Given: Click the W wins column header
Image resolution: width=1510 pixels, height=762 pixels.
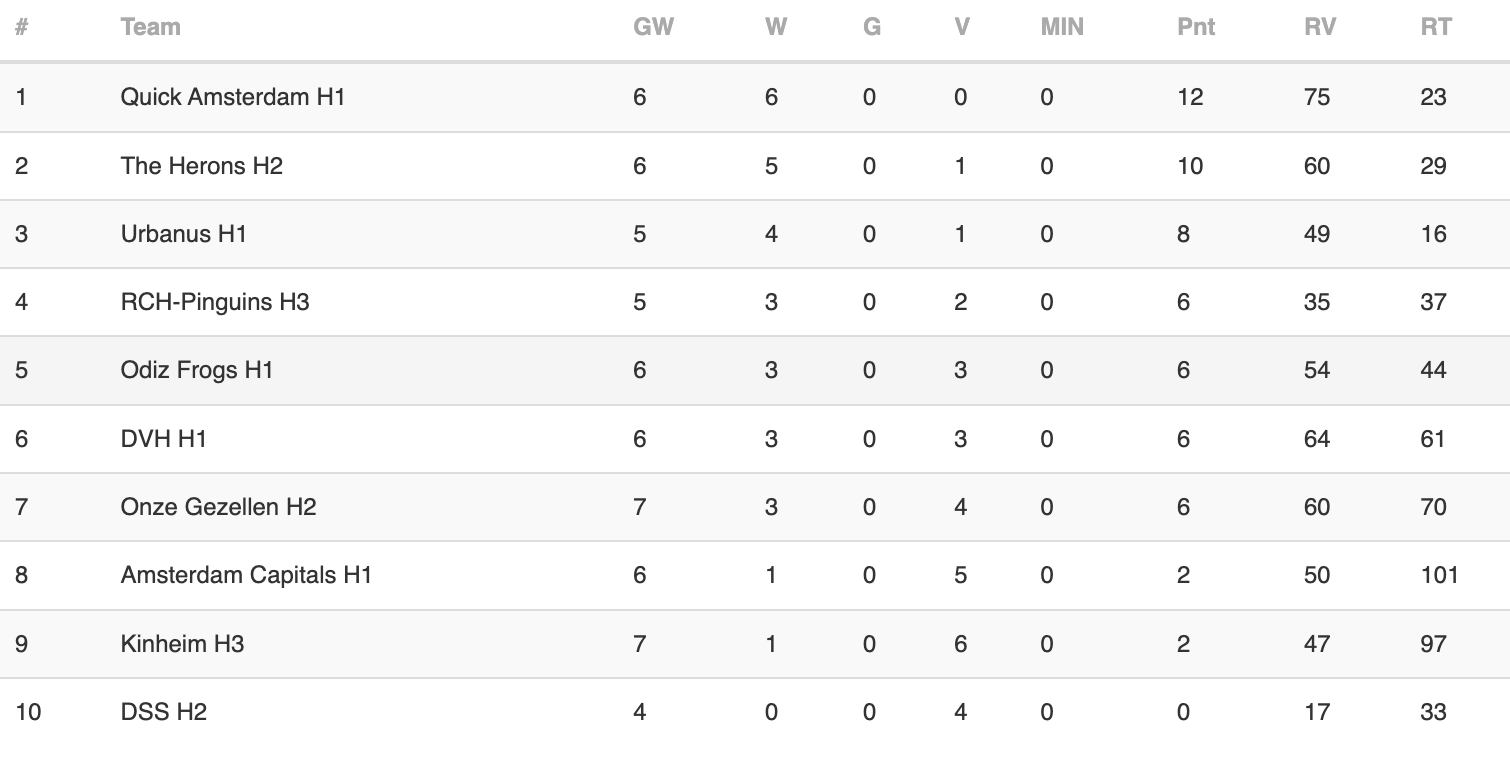Looking at the screenshot, I should [776, 27].
